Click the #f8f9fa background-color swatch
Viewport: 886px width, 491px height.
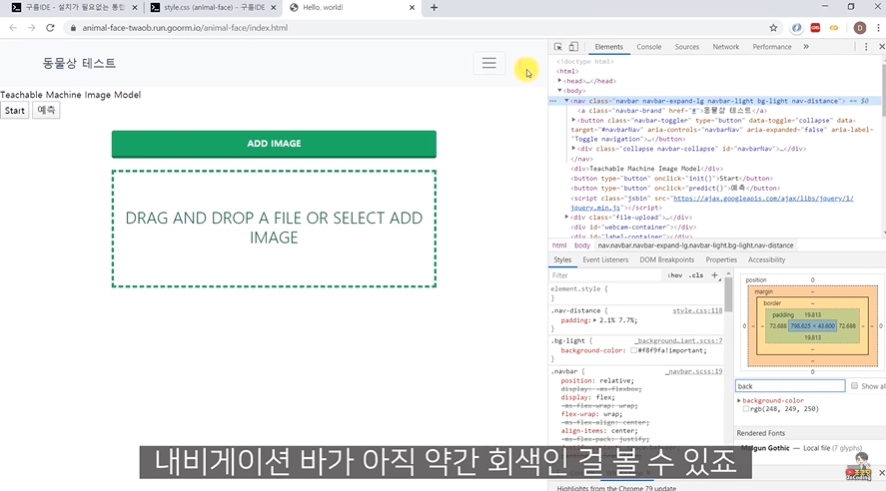pyautogui.click(x=633, y=350)
